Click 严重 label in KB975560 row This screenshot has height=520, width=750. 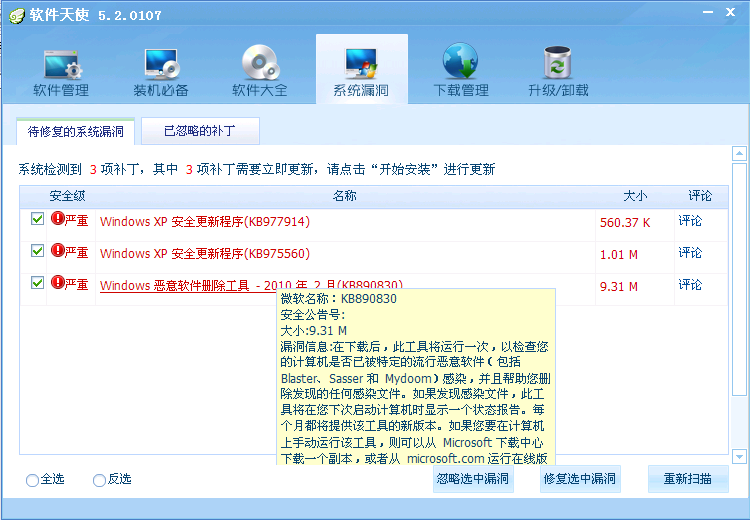tap(77, 253)
